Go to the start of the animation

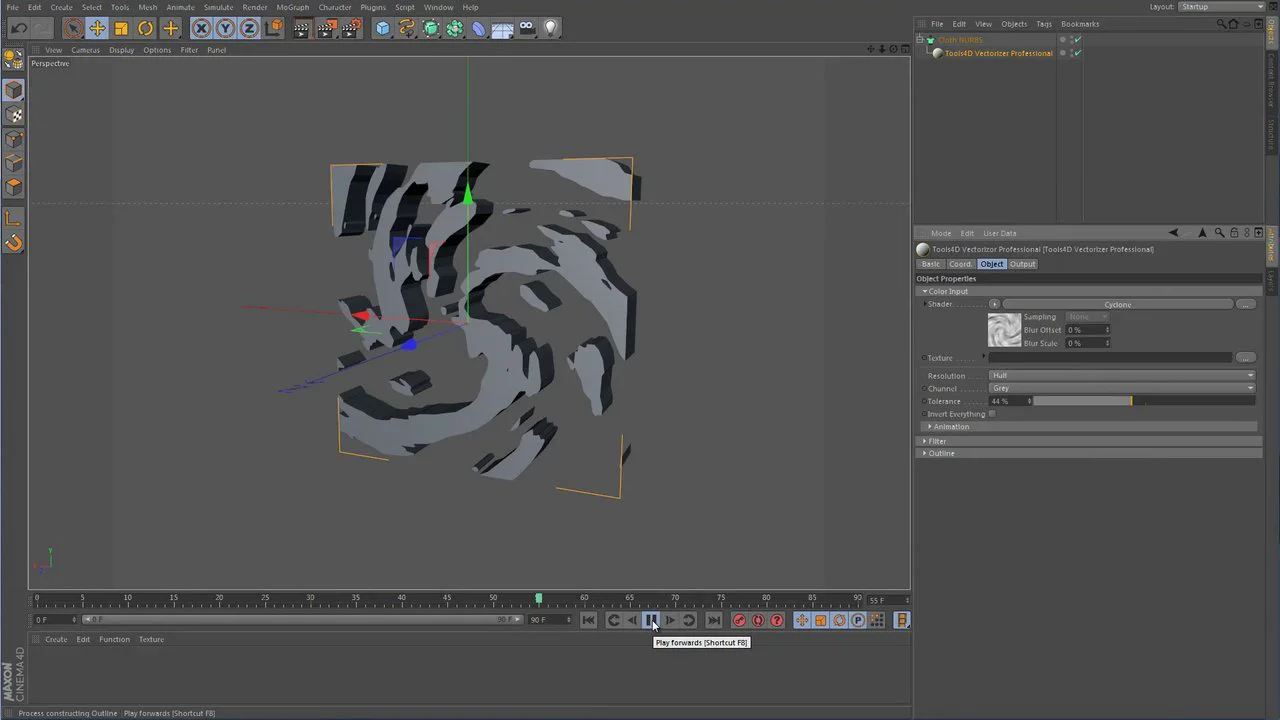coord(589,621)
